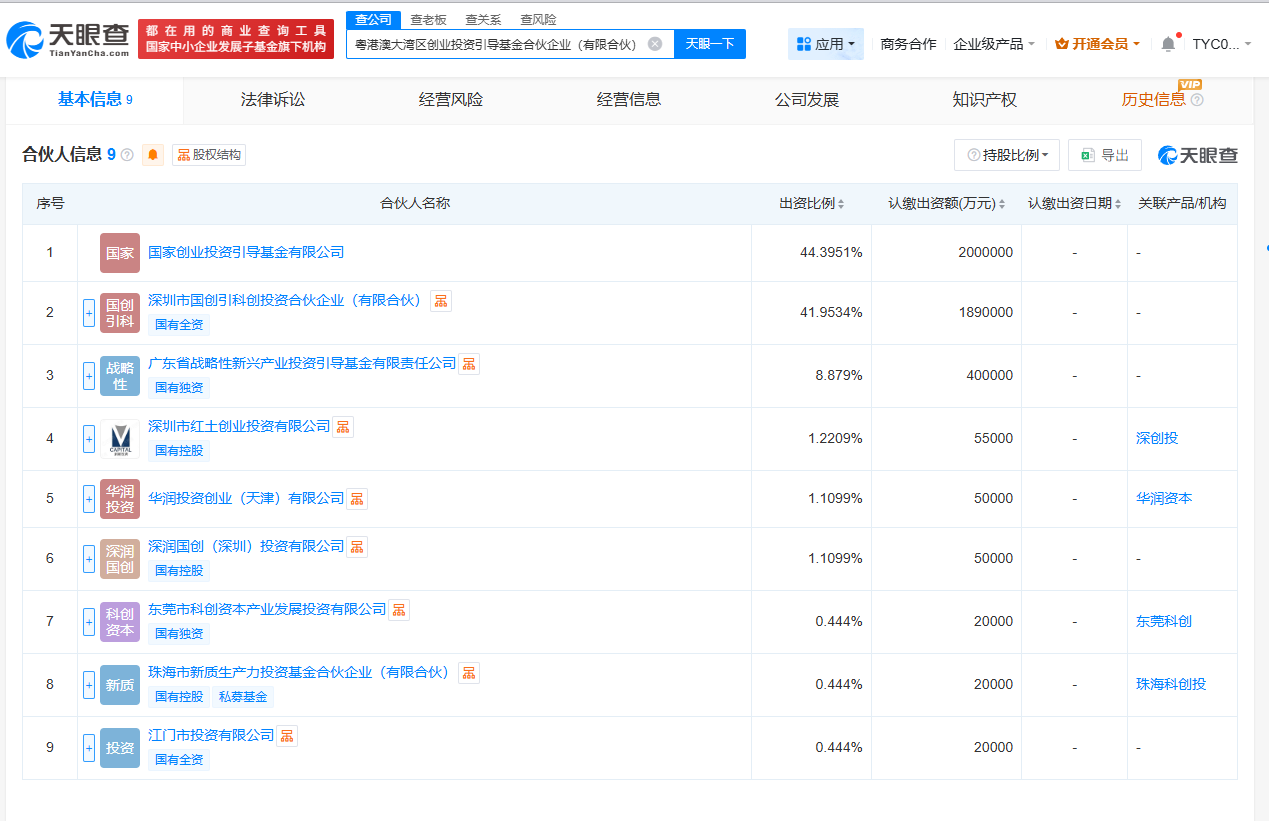Switch to the 法律诉讼 tab
Image resolution: width=1269 pixels, height=821 pixels.
272,100
